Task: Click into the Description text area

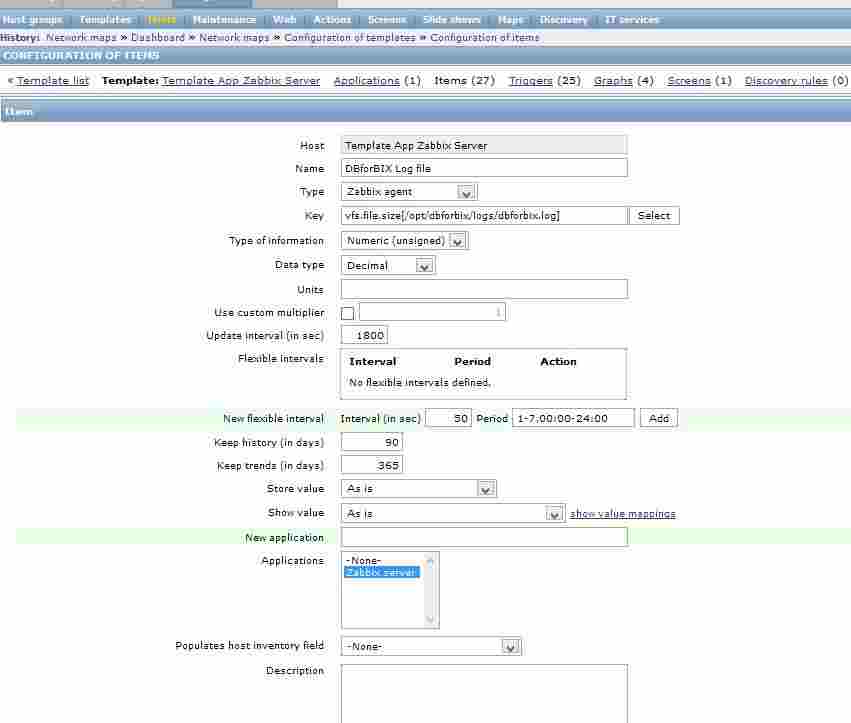Action: pos(484,692)
